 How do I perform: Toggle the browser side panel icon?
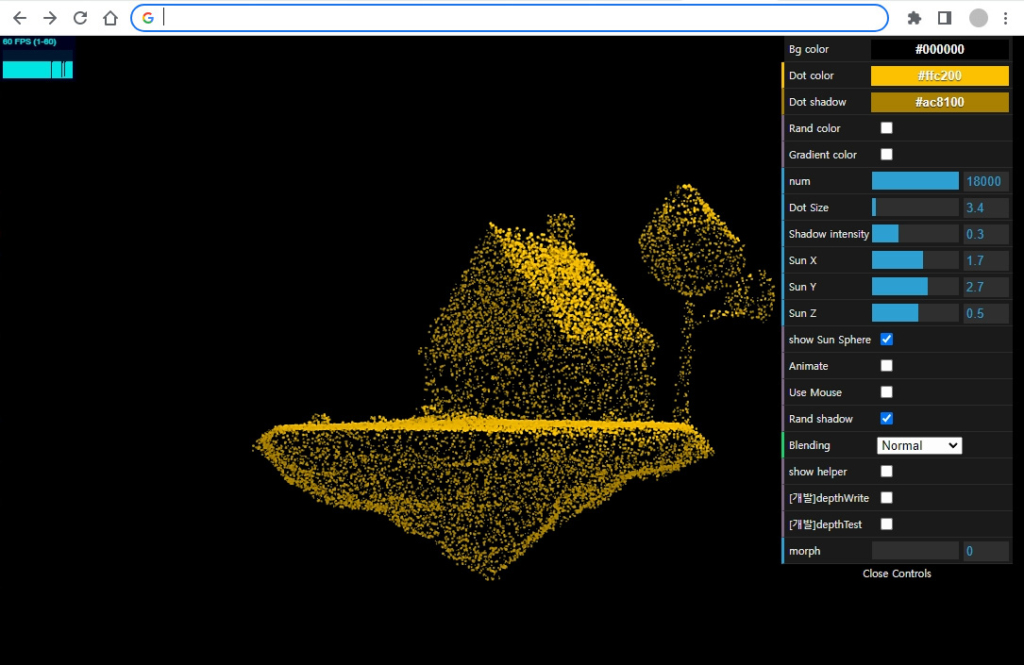[x=944, y=18]
